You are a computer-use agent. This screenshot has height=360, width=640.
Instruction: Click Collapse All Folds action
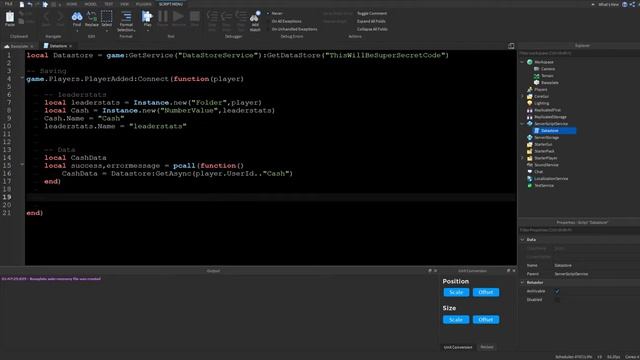[372, 29]
